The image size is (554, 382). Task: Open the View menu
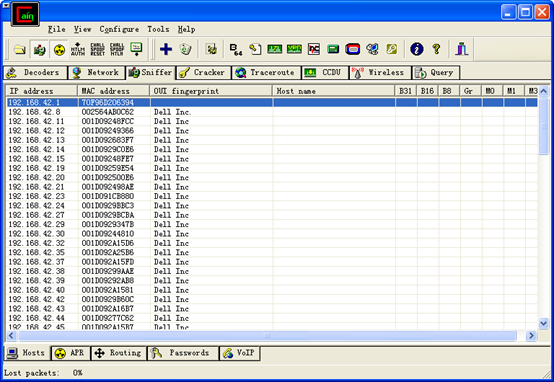coord(83,29)
